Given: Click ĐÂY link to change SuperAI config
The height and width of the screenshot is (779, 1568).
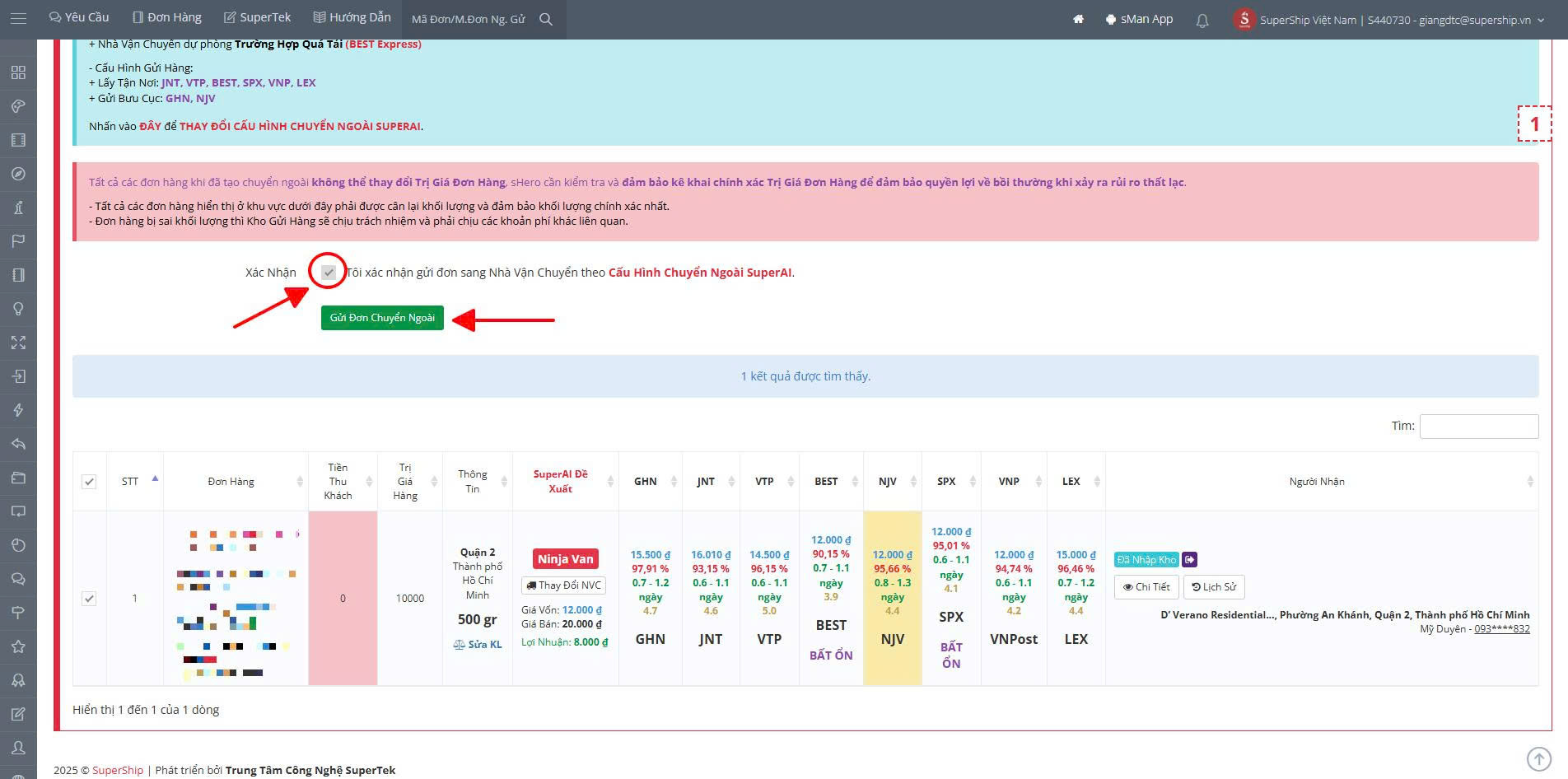Looking at the screenshot, I should coord(150,126).
